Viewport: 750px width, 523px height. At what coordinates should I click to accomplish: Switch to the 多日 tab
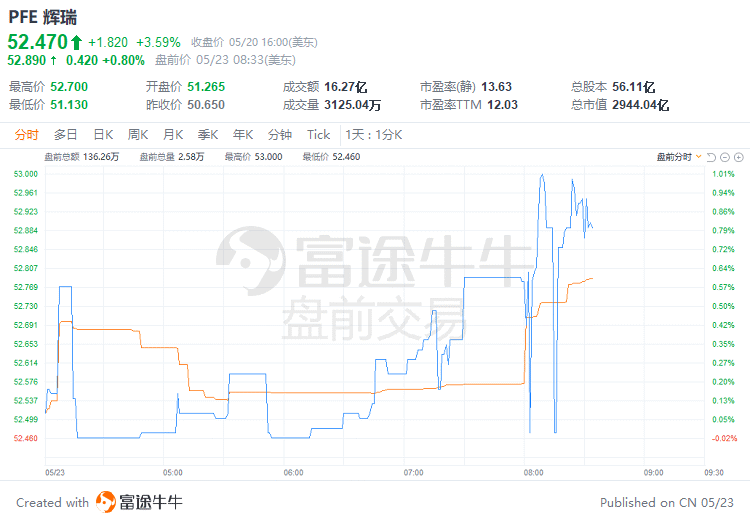(x=66, y=135)
